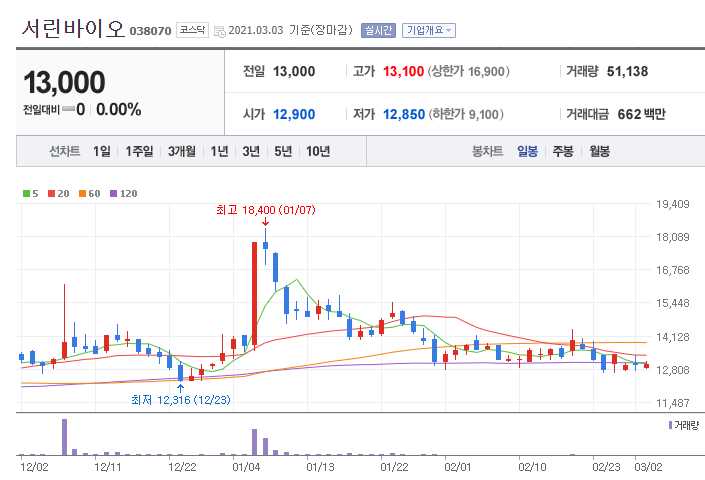705x480 pixels.
Task: Click the stock name 서린바이오
Action: pyautogui.click(x=73, y=29)
